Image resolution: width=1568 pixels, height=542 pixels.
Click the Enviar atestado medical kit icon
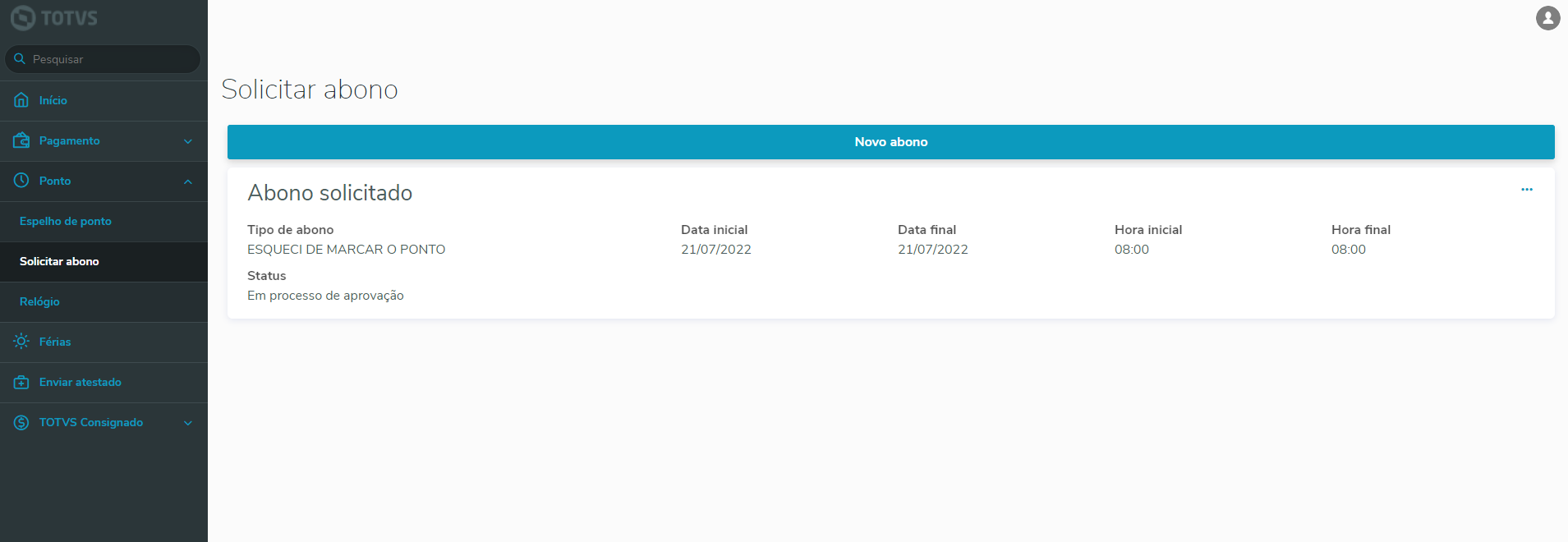point(21,382)
